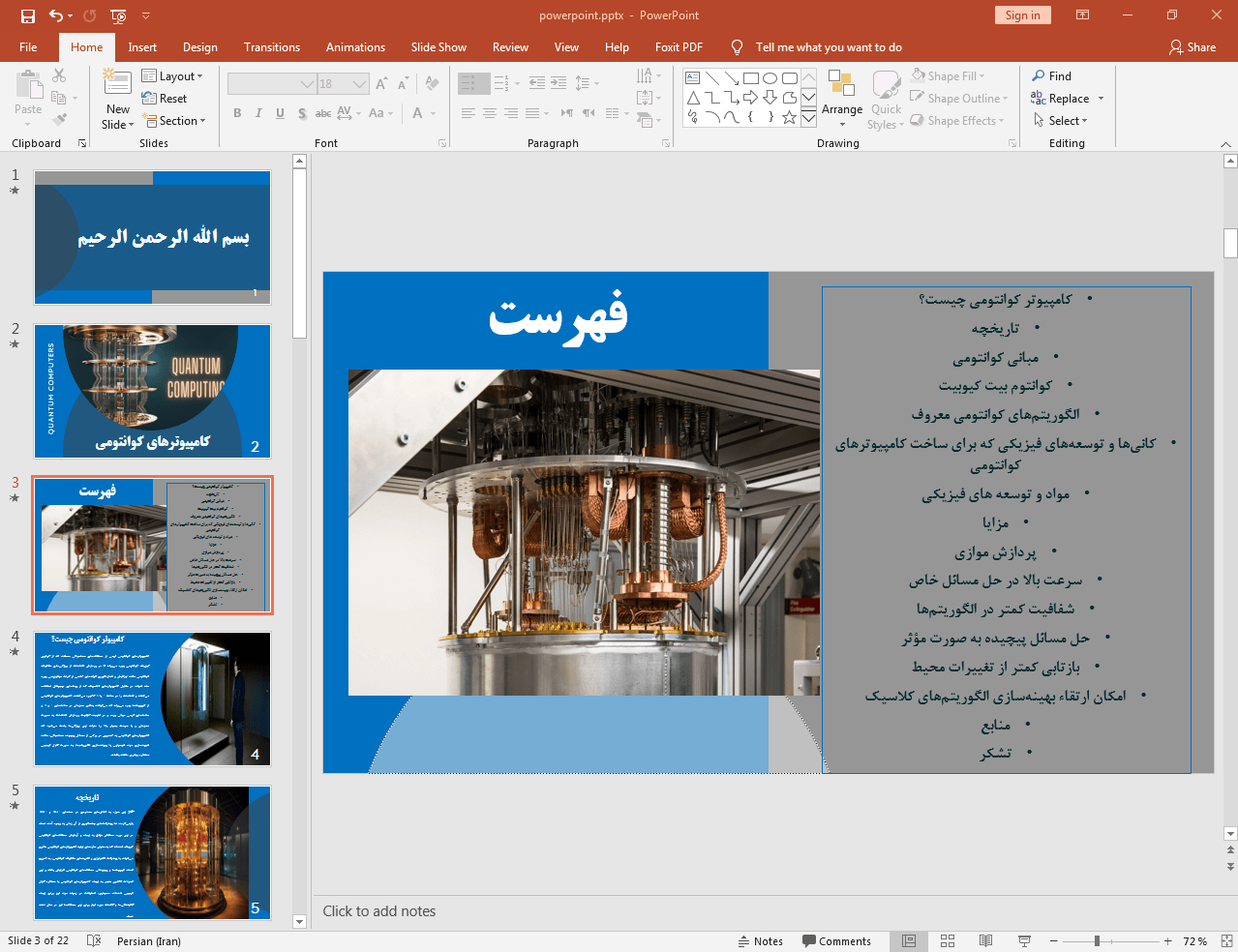Click the Undo arrow icon
Viewport: 1238px width, 952px height.
pos(56,15)
